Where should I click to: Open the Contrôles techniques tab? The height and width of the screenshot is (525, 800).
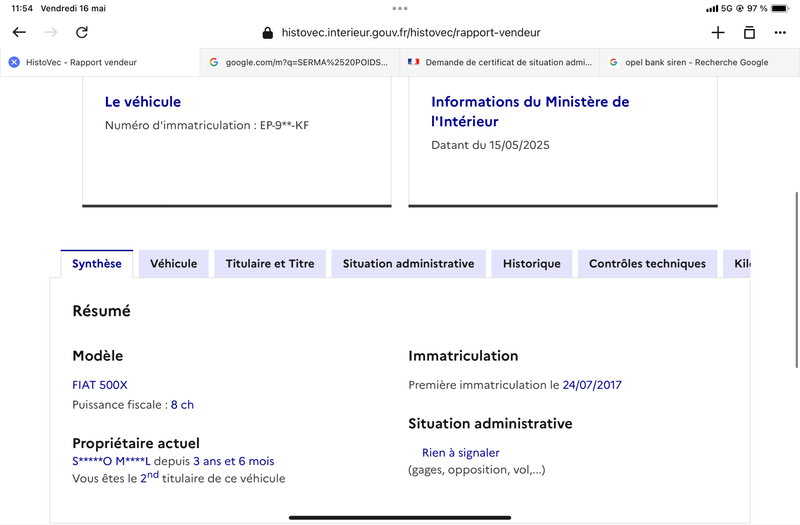click(x=647, y=264)
